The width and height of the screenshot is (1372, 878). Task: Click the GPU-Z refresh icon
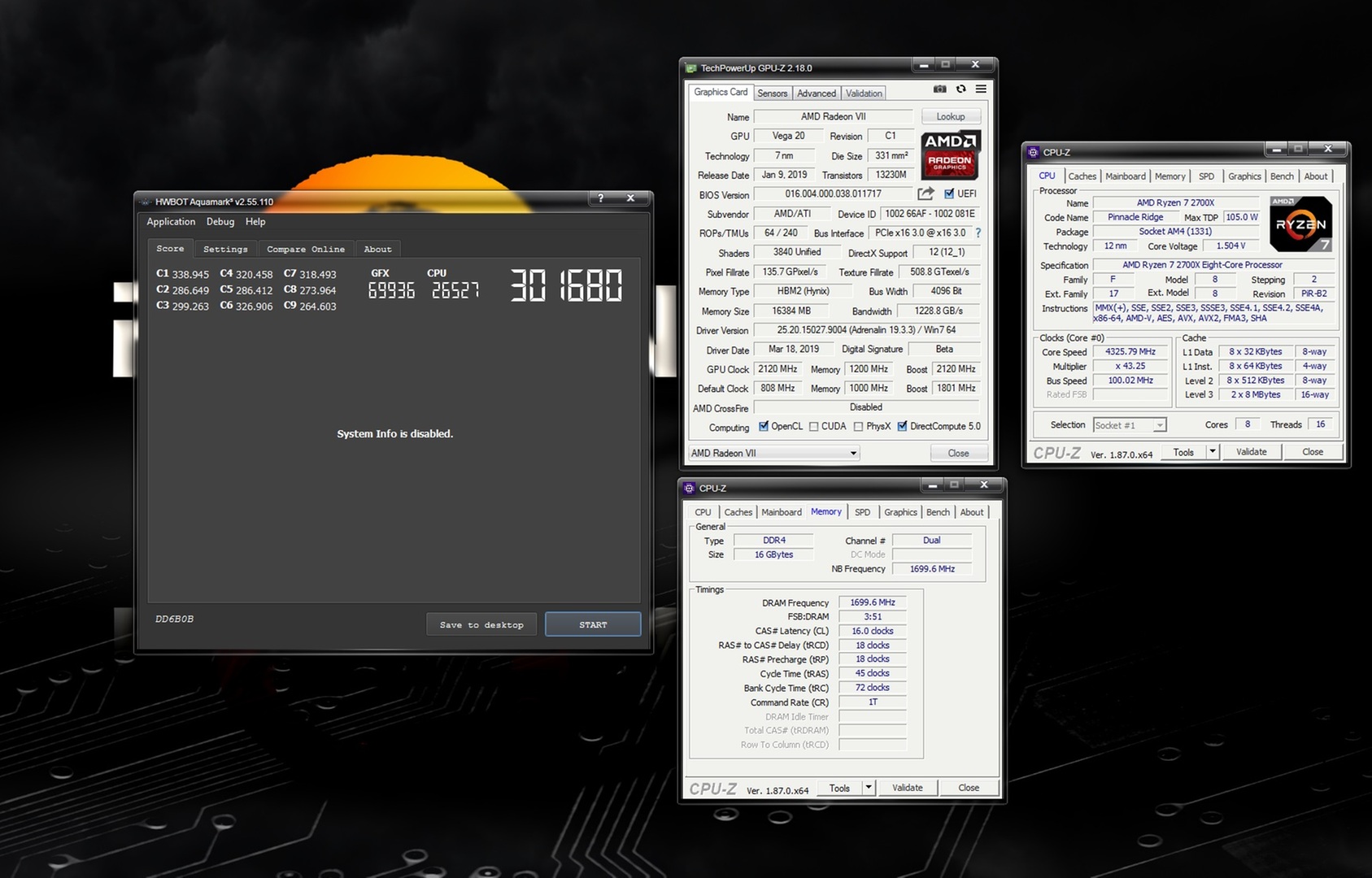click(x=961, y=89)
